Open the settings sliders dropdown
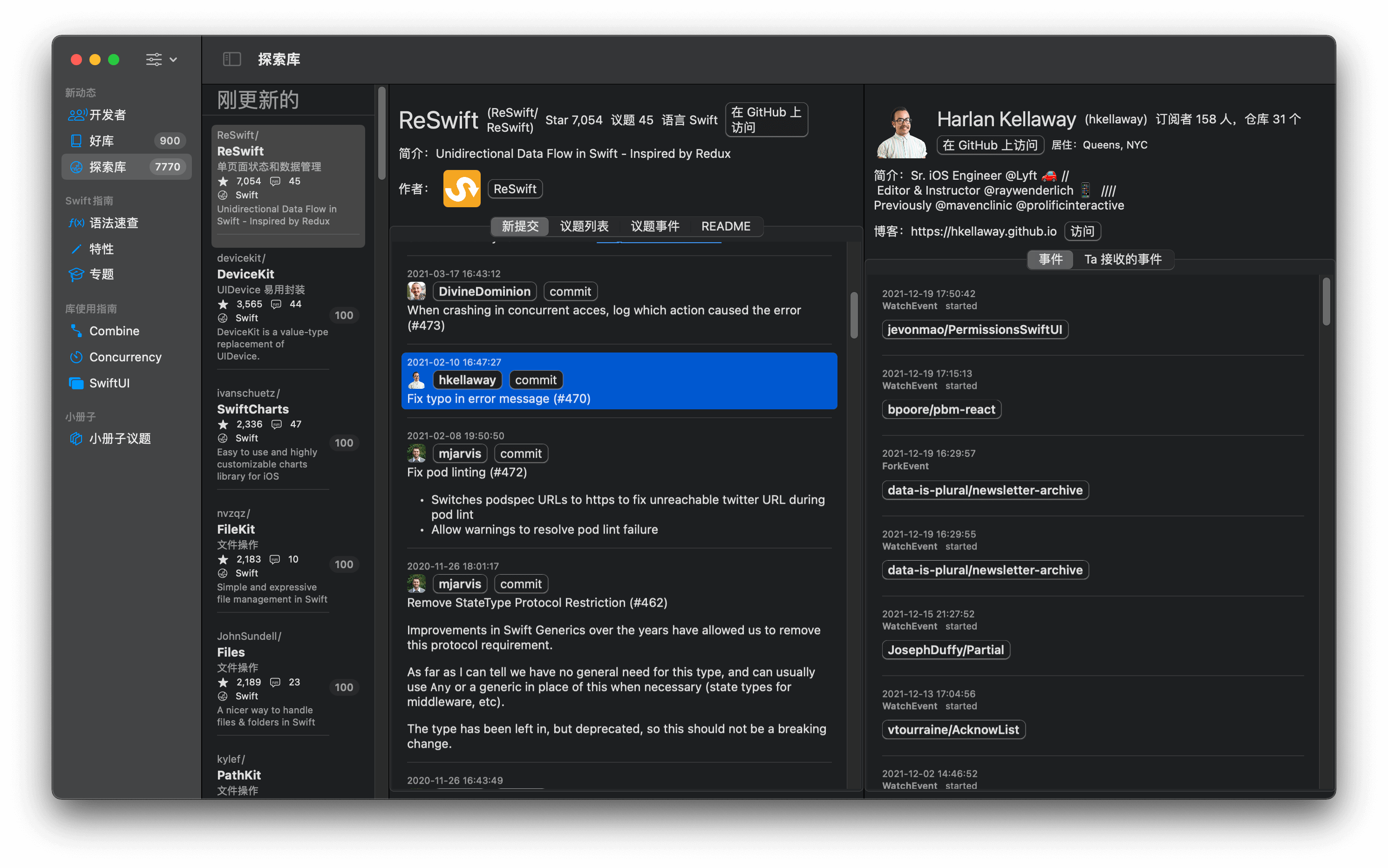The height and width of the screenshot is (868, 1388). pyautogui.click(x=161, y=59)
